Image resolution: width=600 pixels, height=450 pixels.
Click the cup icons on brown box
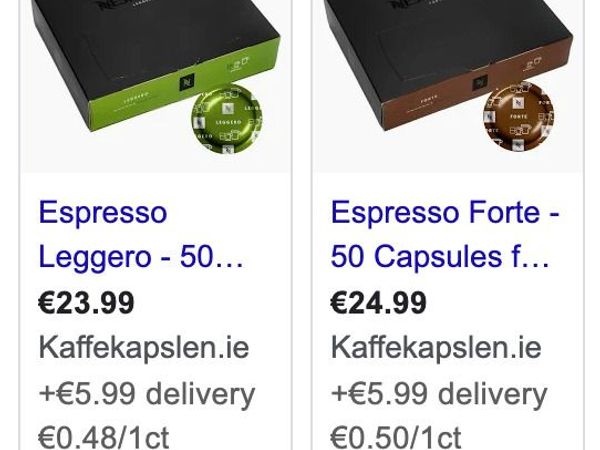coord(532,64)
